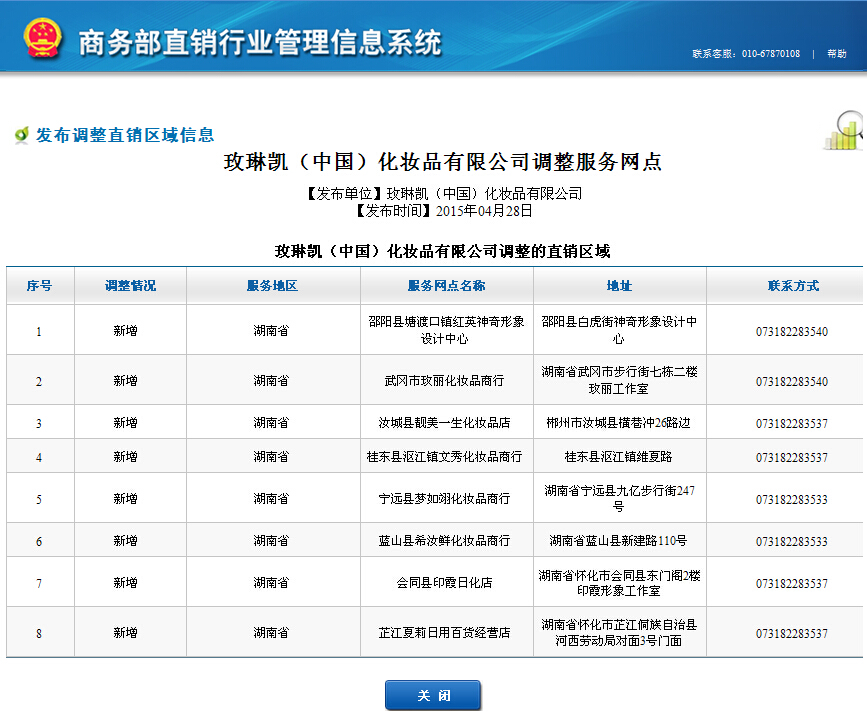Click the 服务网点名称 column header

pos(446,286)
